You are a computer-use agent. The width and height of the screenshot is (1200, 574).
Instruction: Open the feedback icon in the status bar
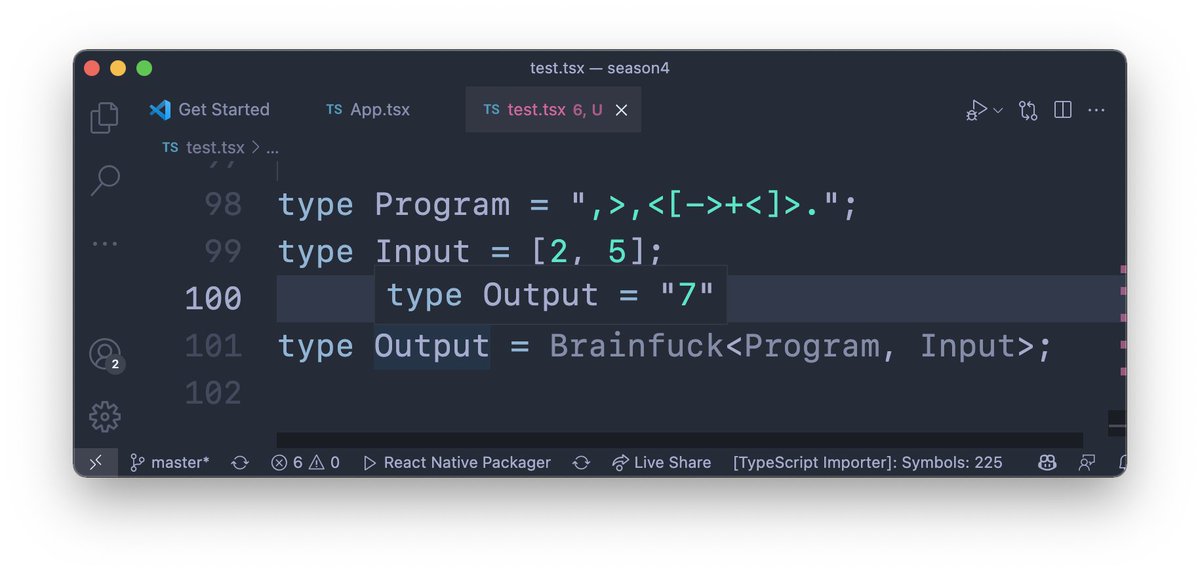click(x=1087, y=462)
